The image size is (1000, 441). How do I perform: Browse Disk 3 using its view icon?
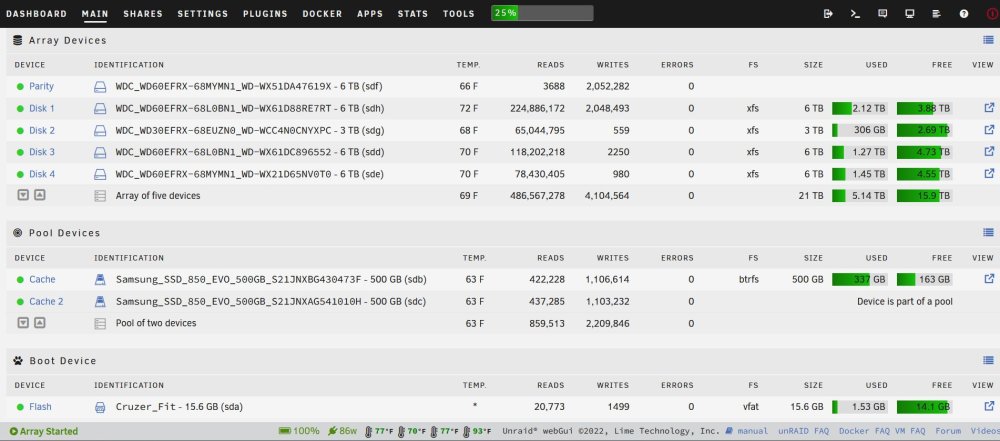(989, 151)
